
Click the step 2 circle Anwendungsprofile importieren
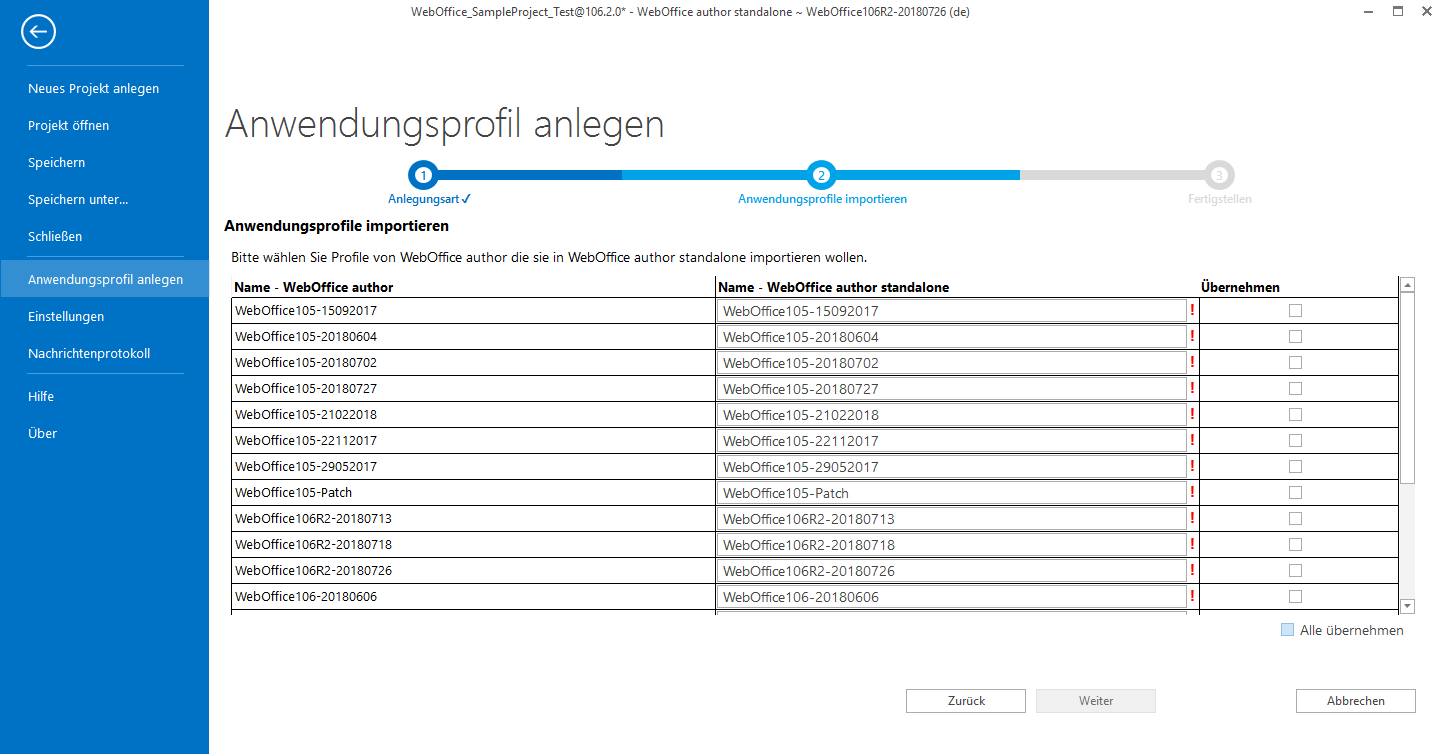click(x=821, y=173)
